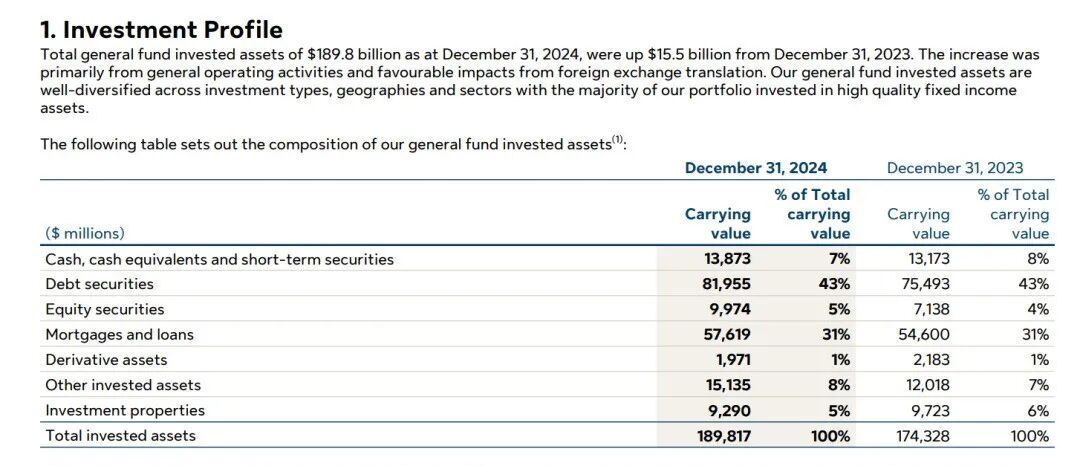
Task: Select the December 31, 2023 table column header
Action: [x=955, y=168]
